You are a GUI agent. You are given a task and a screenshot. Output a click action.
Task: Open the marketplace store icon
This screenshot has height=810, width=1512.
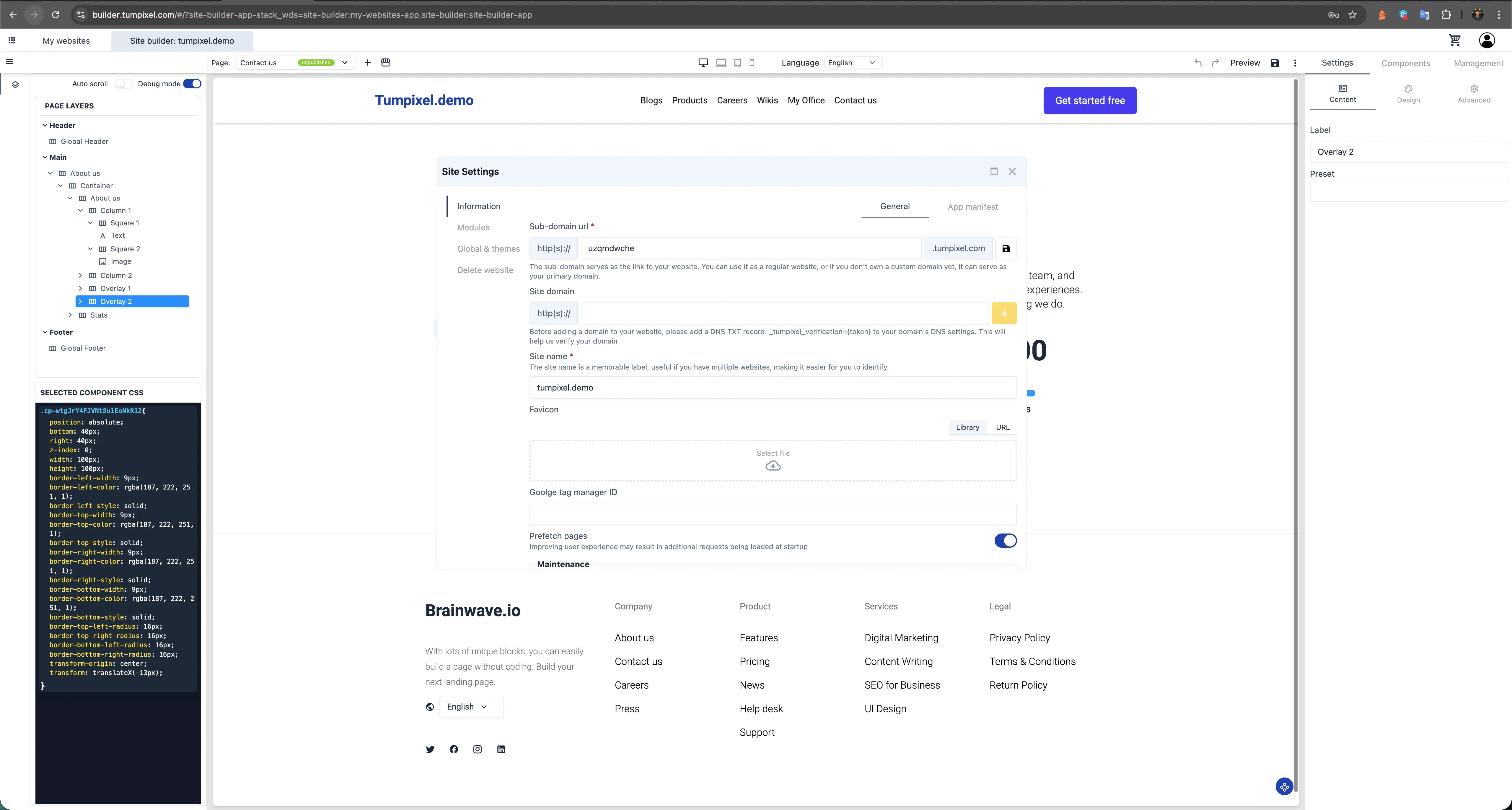386,63
